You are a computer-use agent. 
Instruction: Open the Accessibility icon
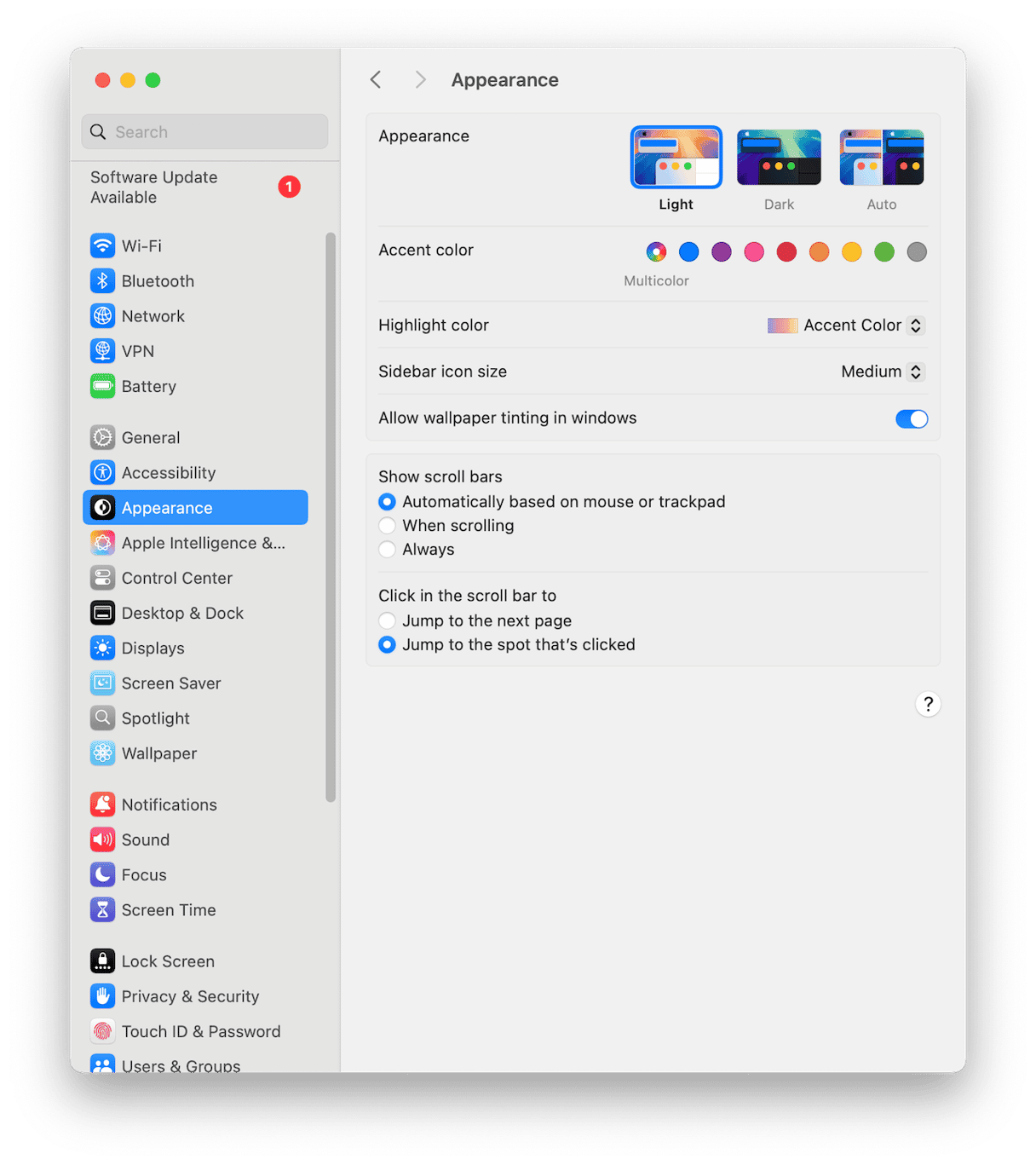102,472
